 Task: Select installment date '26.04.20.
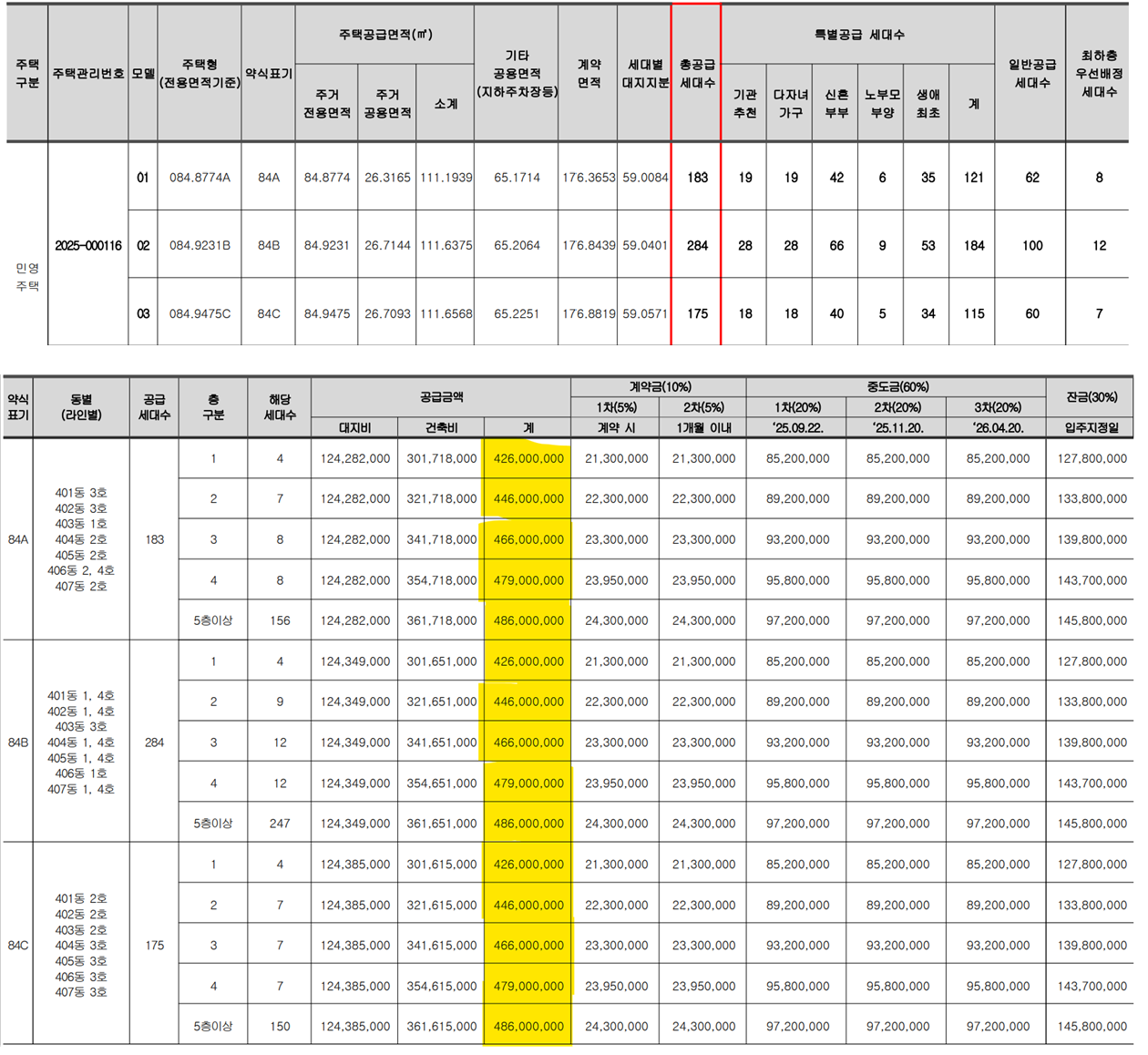[x=998, y=427]
